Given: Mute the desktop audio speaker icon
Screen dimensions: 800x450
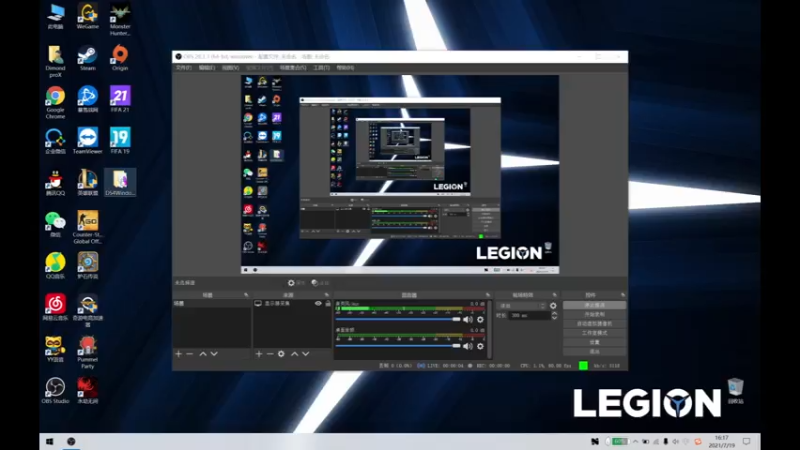Looking at the screenshot, I should point(468,346).
